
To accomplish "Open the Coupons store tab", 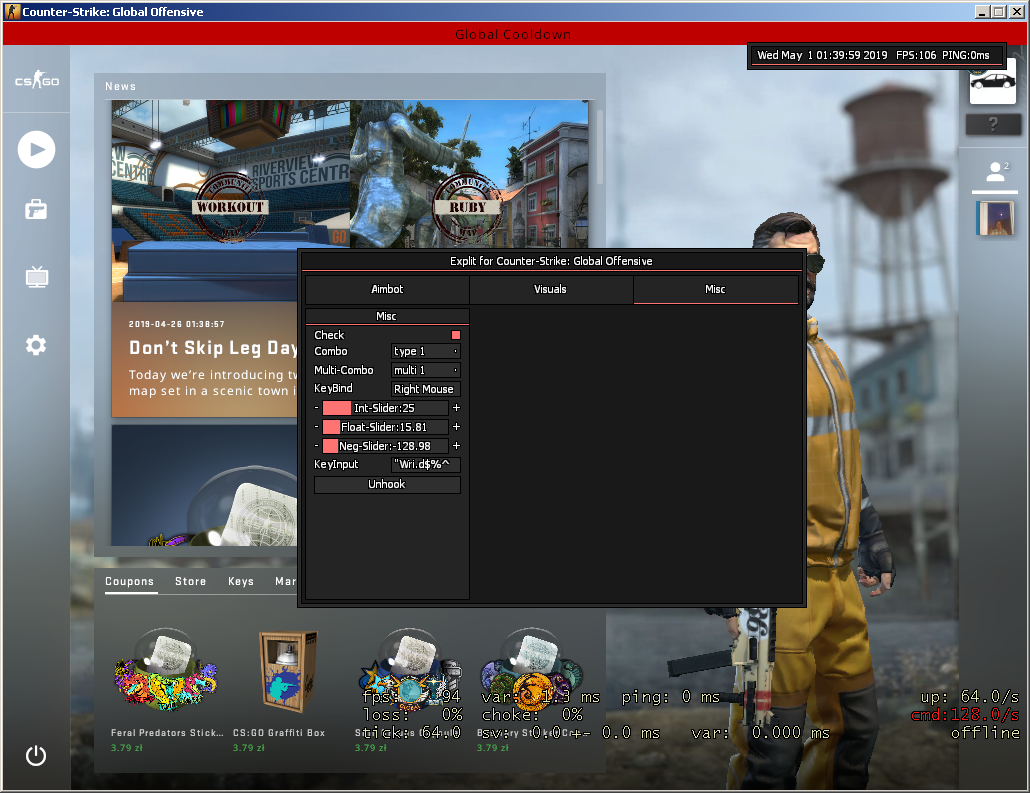I will 129,581.
